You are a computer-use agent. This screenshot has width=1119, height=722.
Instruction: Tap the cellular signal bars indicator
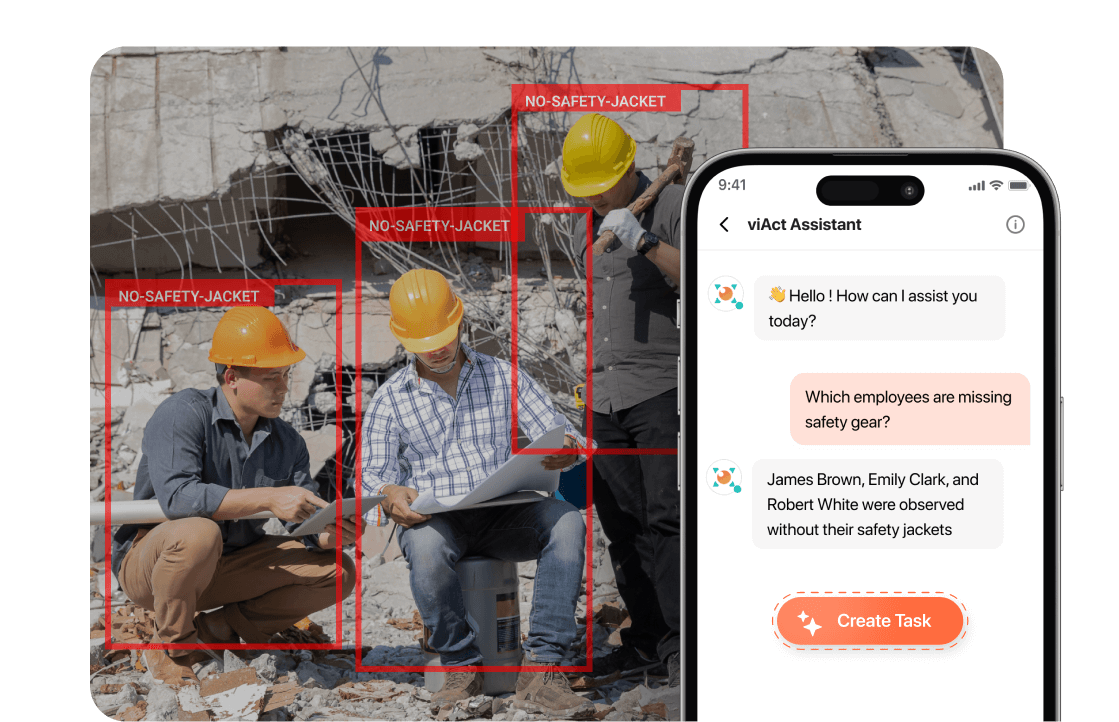click(977, 185)
